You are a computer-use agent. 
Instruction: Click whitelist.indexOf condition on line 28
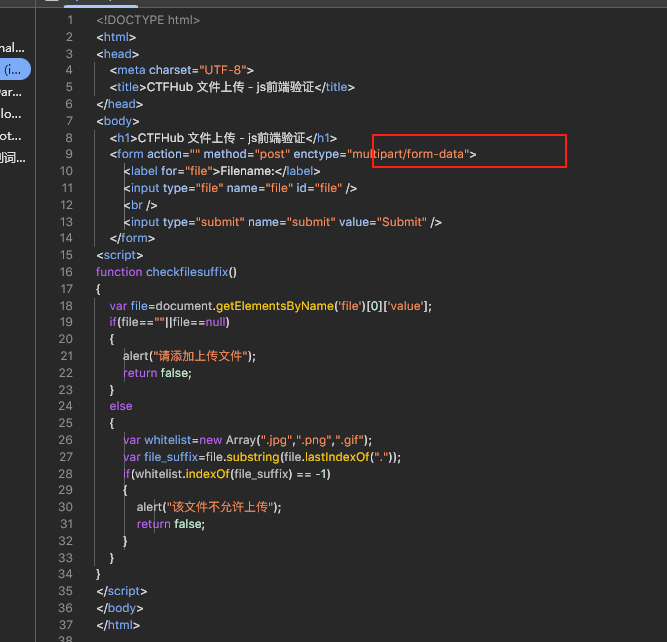[x=227, y=474]
